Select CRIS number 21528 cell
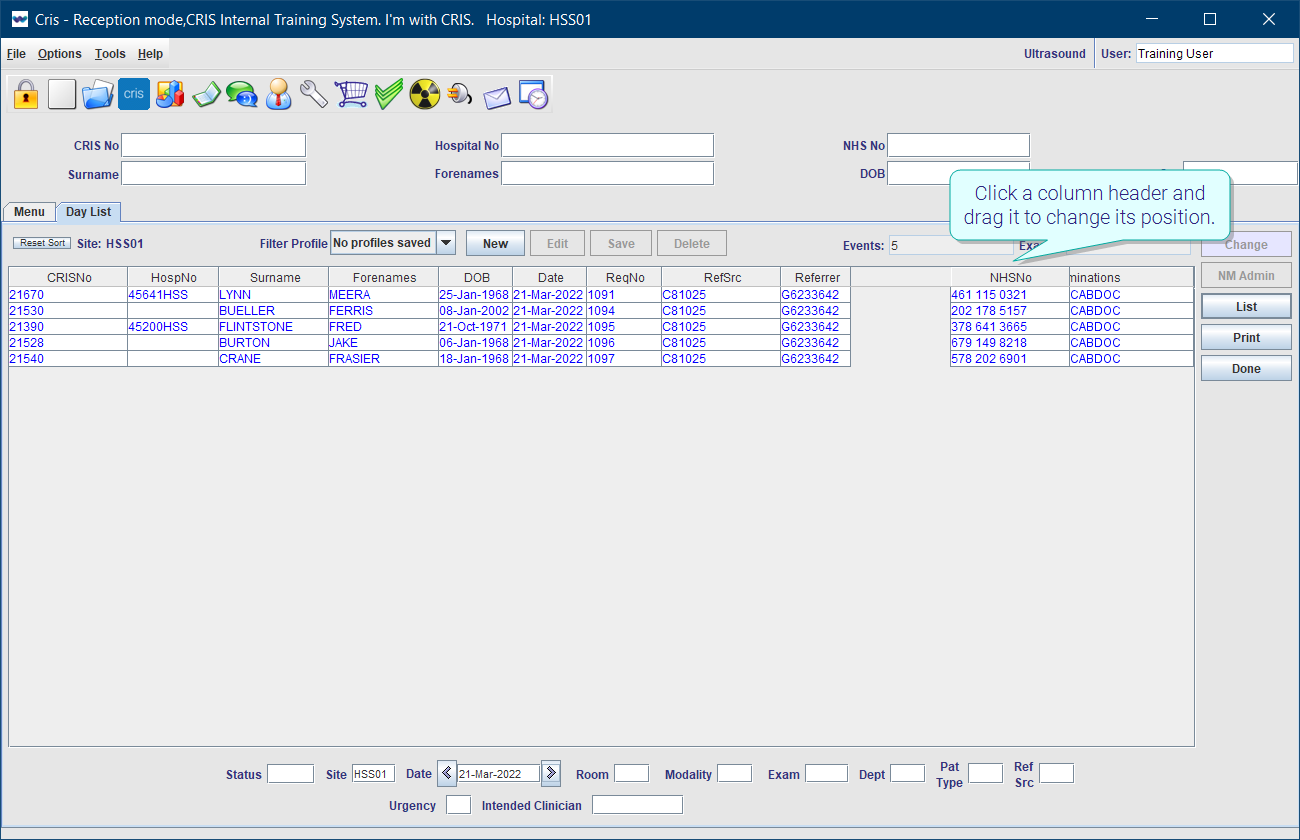The width and height of the screenshot is (1300, 840). pyautogui.click(x=69, y=343)
